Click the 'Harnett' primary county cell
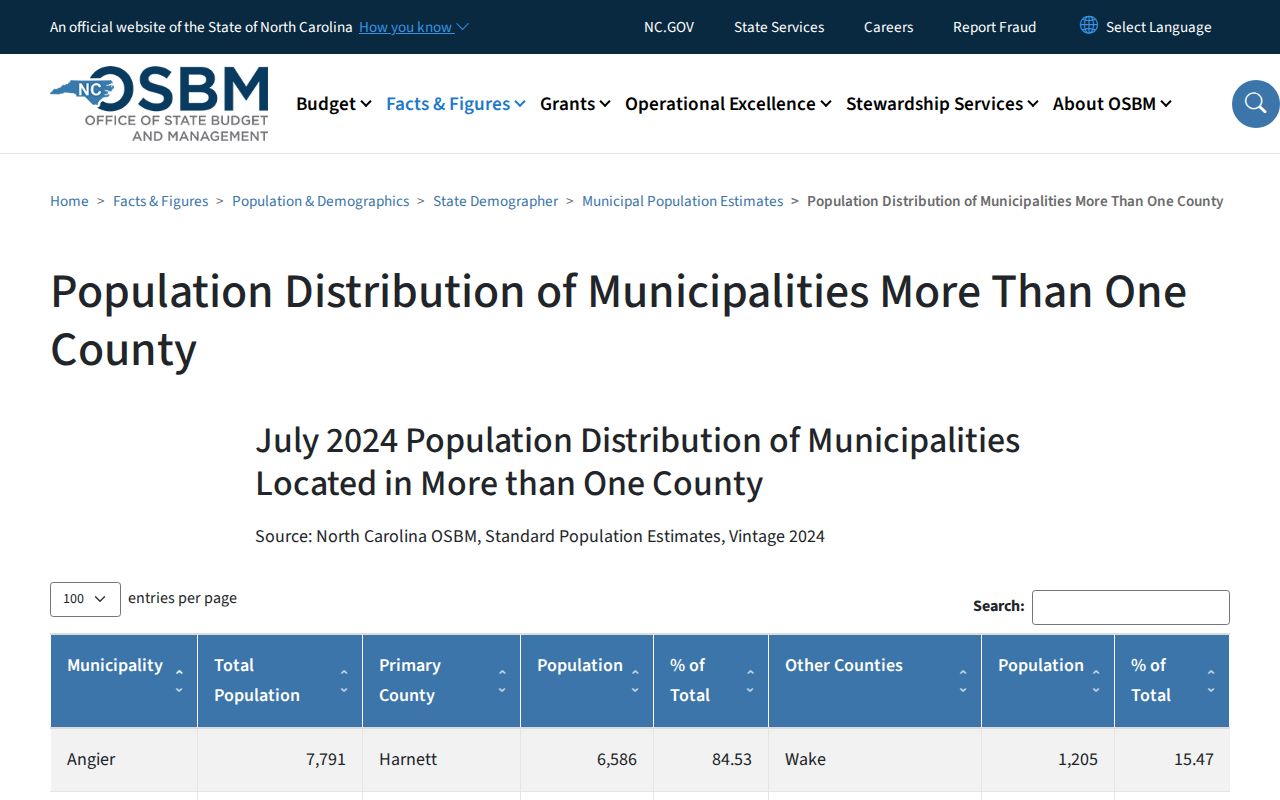This screenshot has width=1280, height=800. [x=441, y=759]
